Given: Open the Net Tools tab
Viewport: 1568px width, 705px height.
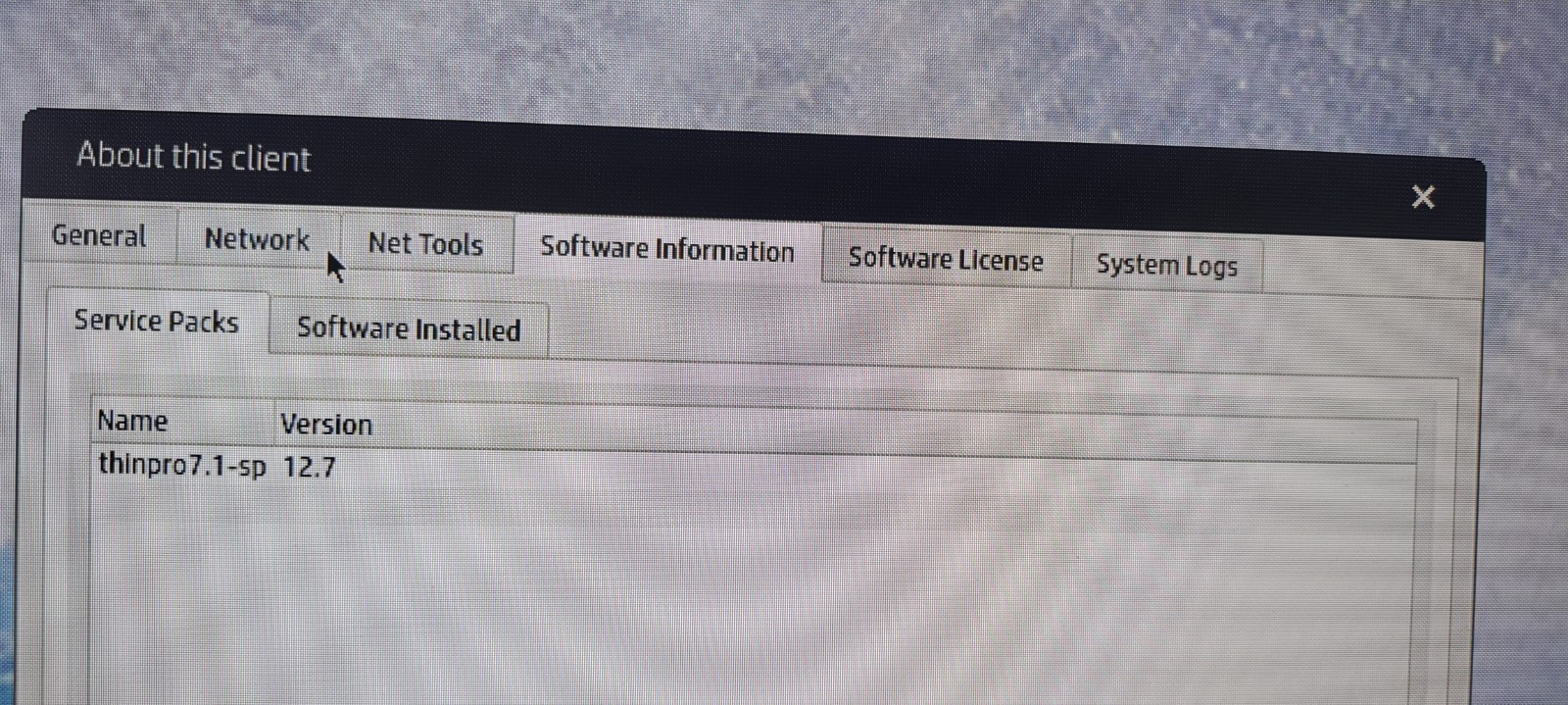Looking at the screenshot, I should tap(426, 244).
